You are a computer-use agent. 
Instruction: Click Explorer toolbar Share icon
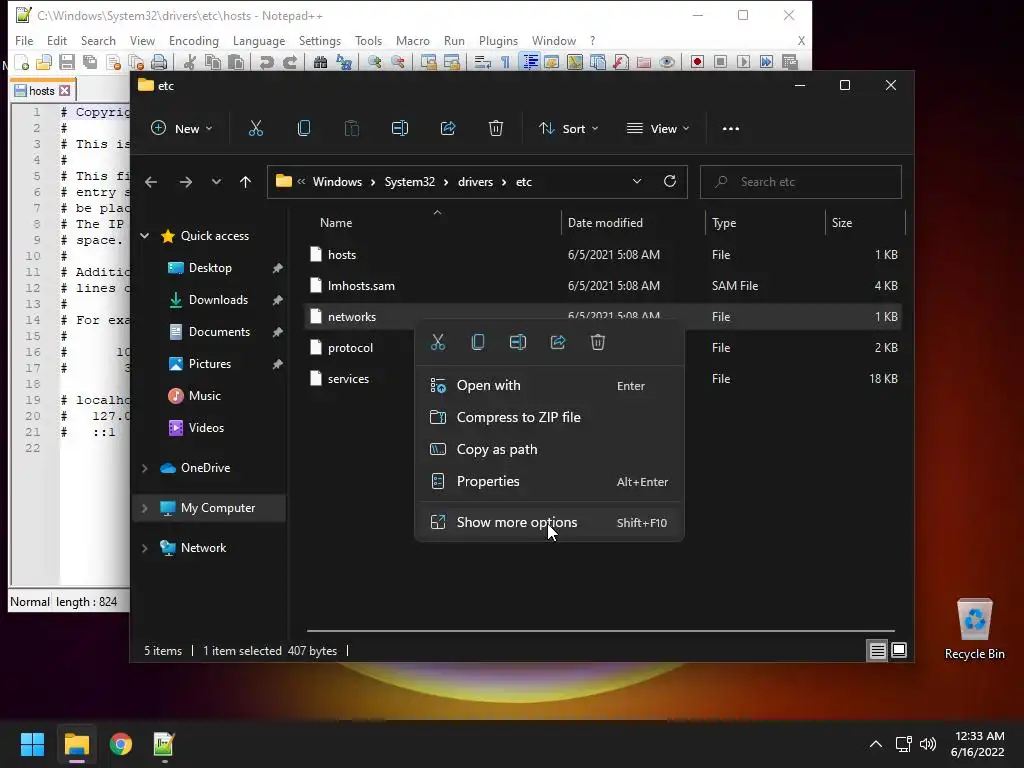[448, 129]
